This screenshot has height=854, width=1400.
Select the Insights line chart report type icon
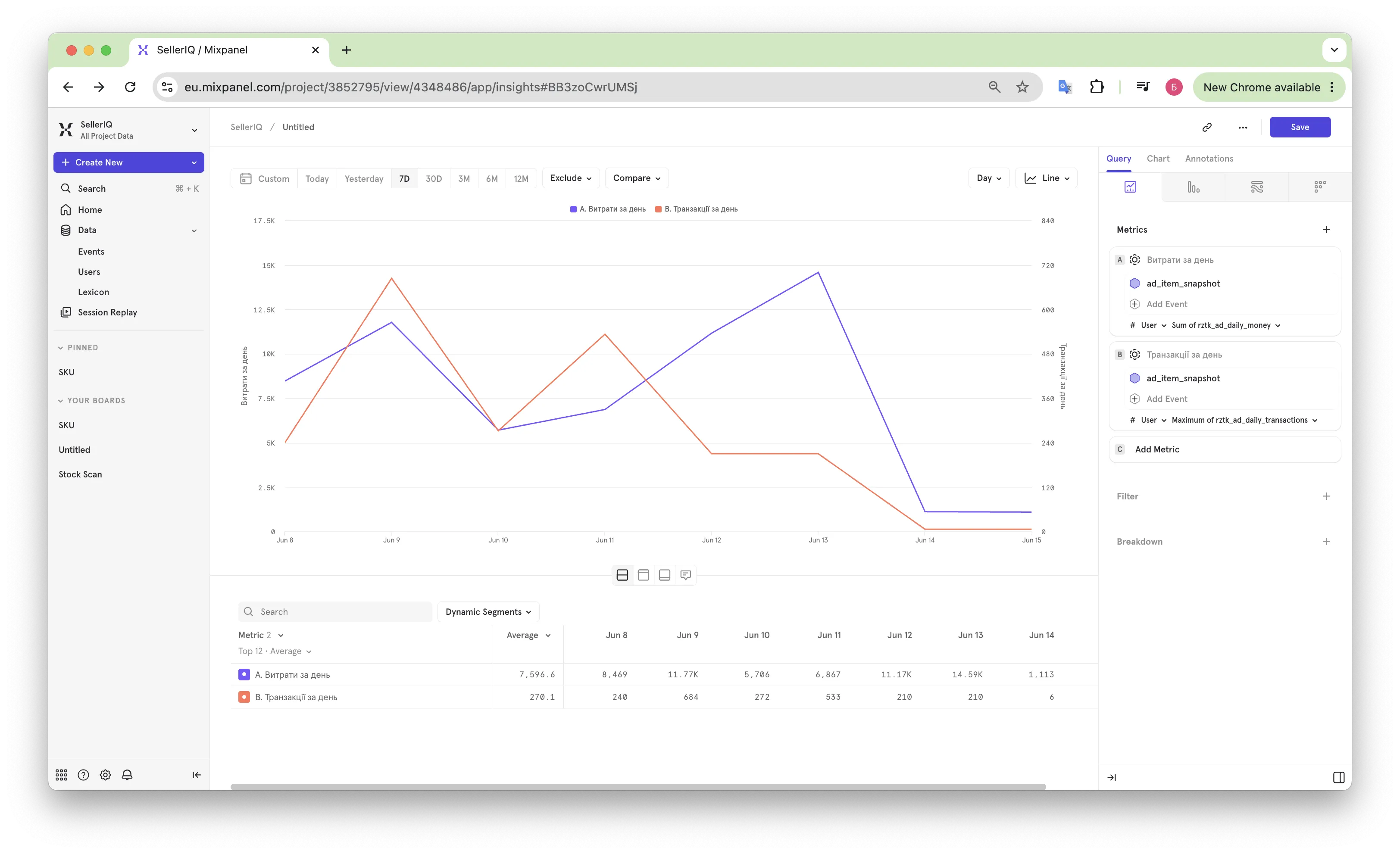(1130, 187)
